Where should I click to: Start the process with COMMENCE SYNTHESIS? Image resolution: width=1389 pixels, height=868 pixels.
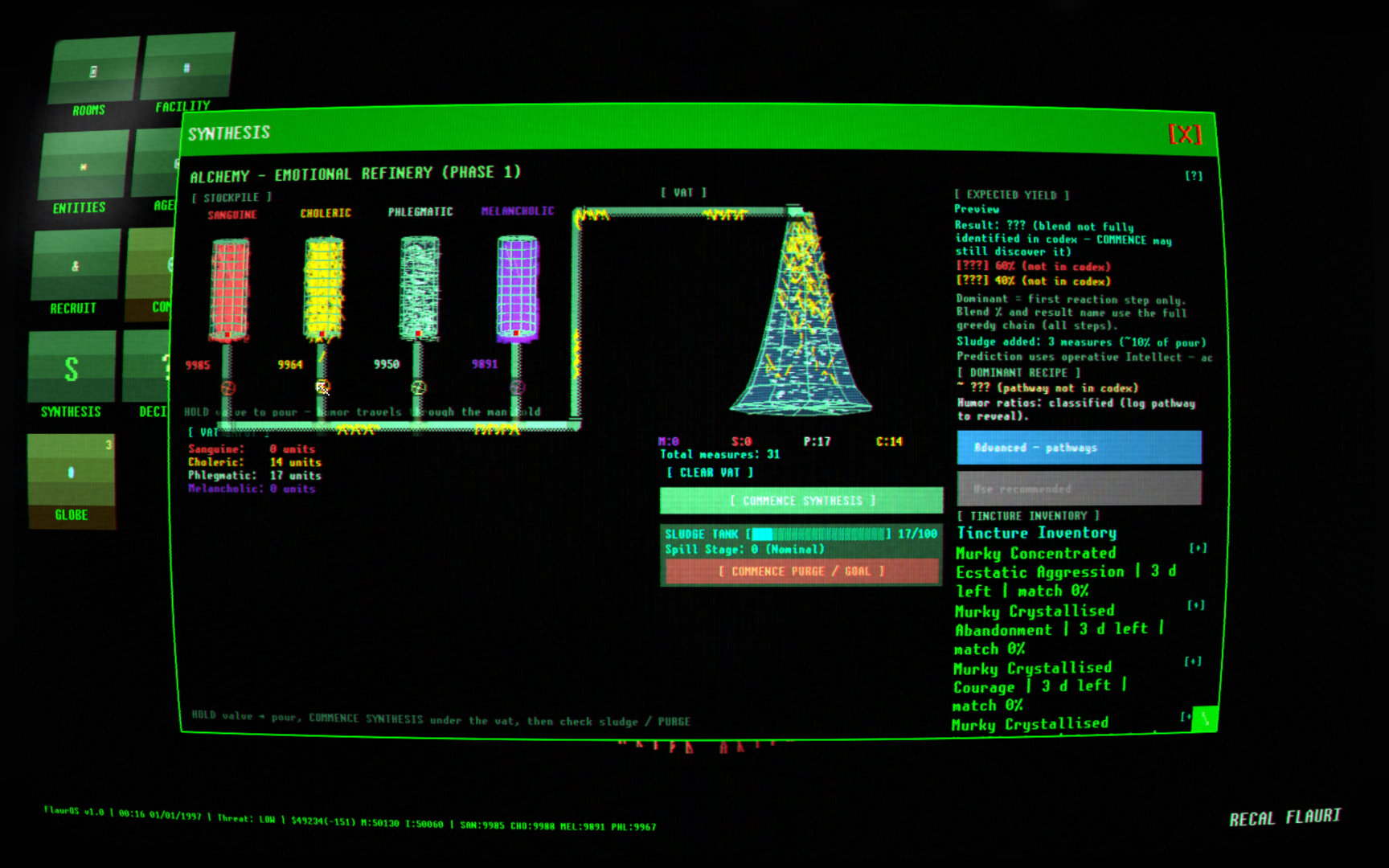click(x=801, y=501)
